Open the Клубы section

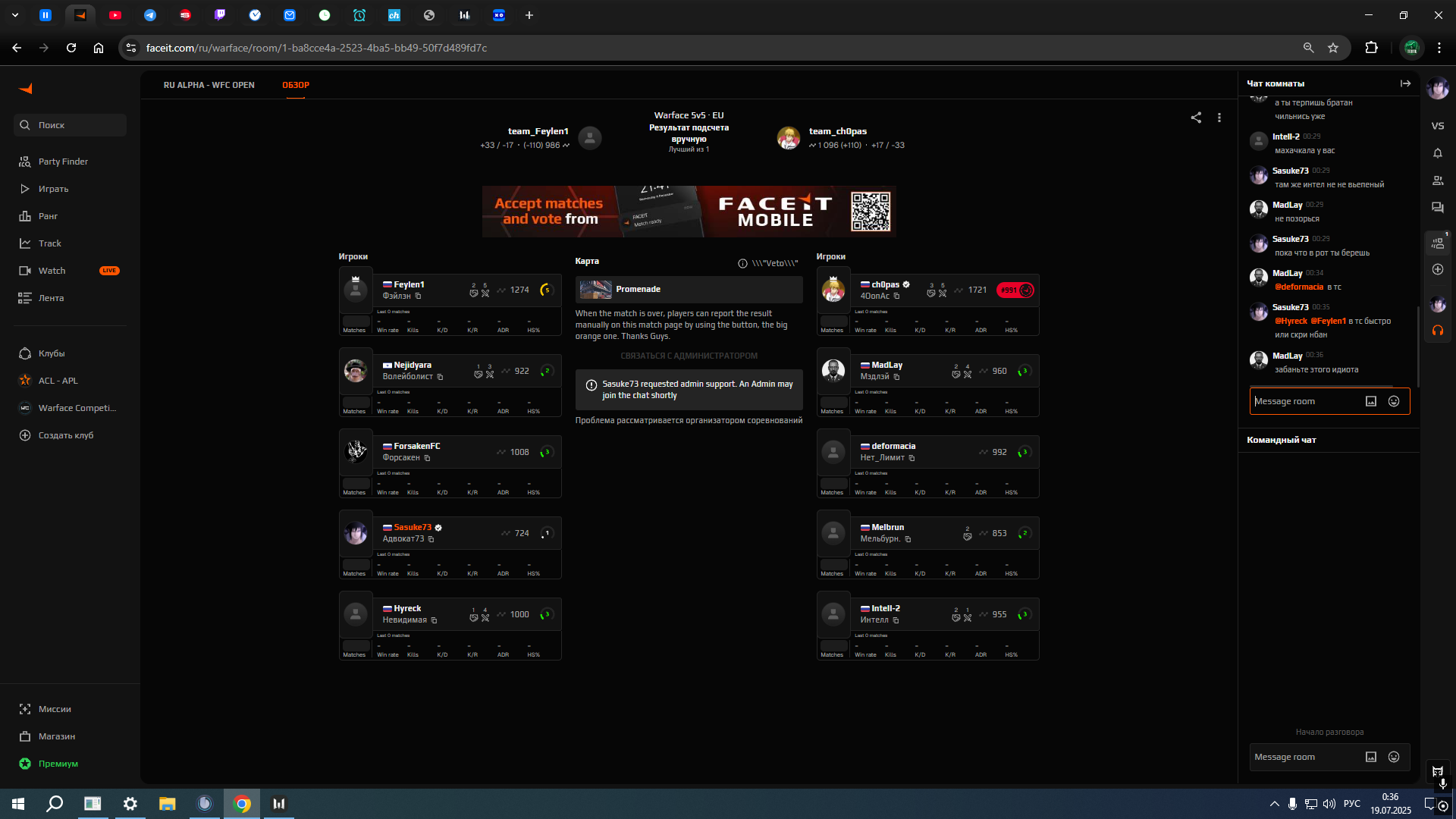[x=52, y=353]
